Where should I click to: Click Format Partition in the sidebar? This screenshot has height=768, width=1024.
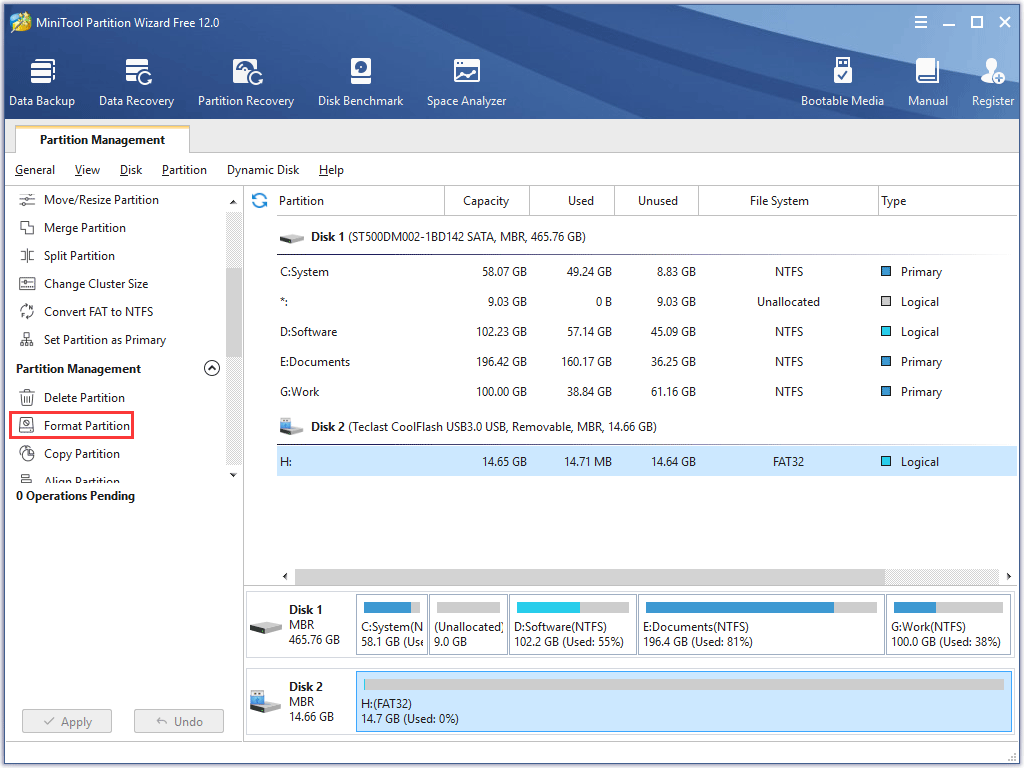tap(86, 426)
